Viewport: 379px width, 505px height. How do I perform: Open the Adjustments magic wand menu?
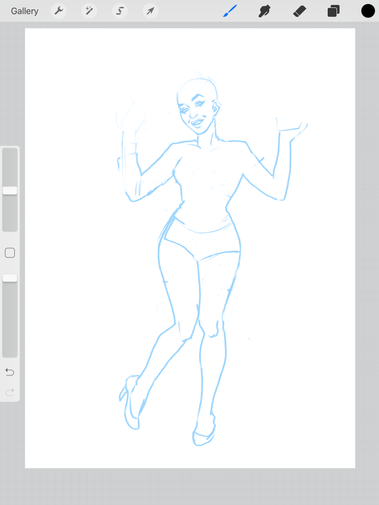click(89, 11)
